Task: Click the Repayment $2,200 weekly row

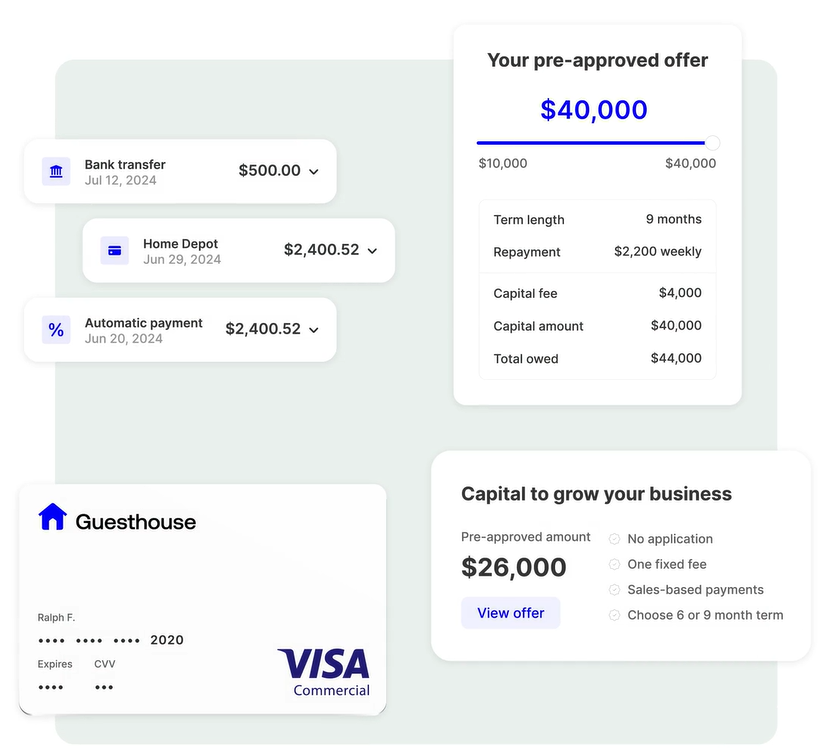Action: 597,252
